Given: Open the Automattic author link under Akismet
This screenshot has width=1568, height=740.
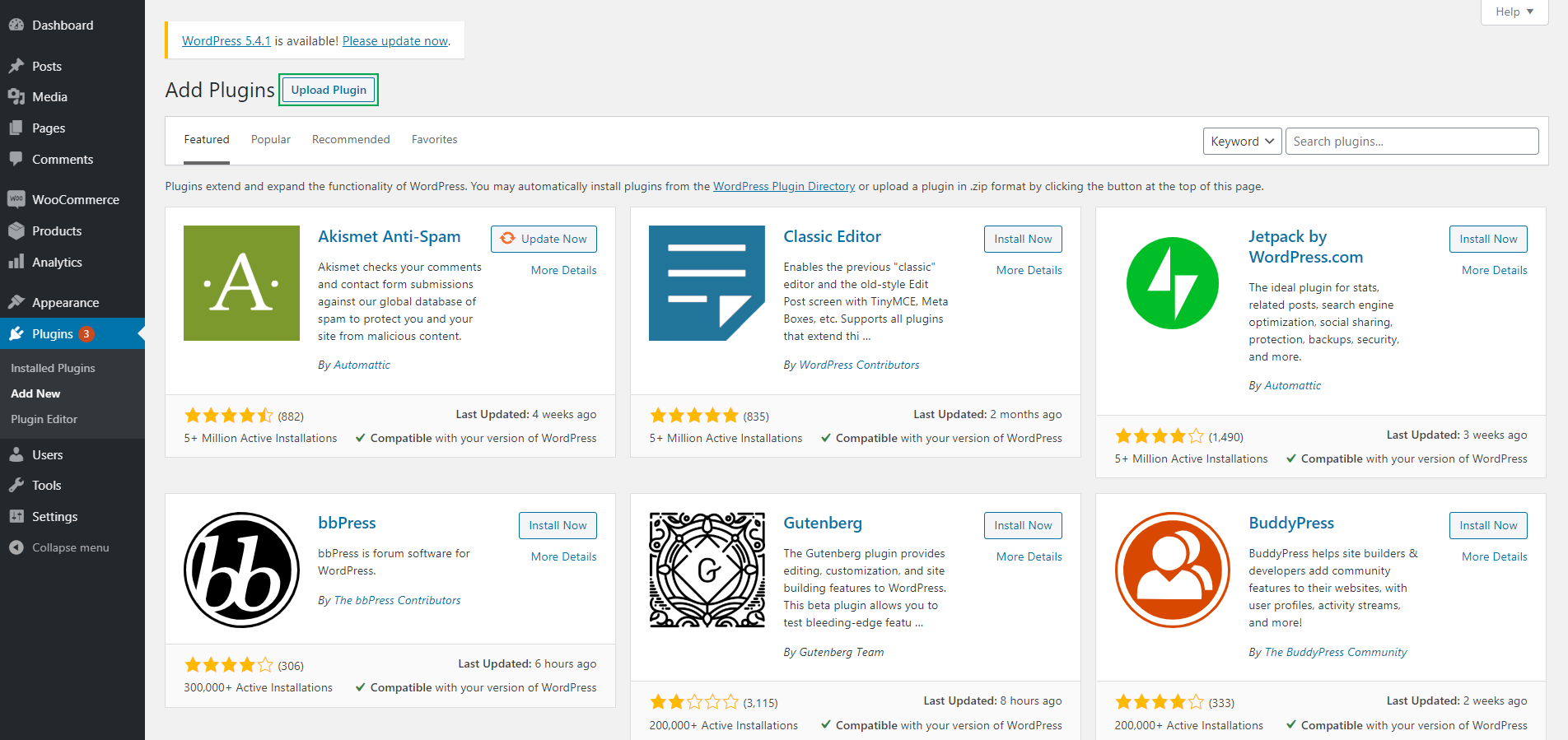Looking at the screenshot, I should 362,365.
